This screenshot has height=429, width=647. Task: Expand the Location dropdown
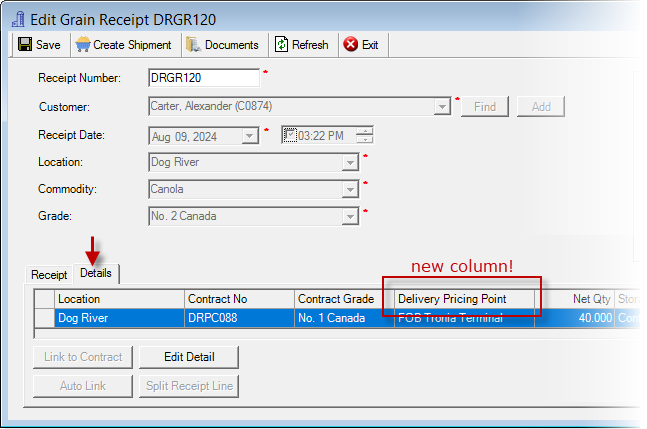coord(350,163)
